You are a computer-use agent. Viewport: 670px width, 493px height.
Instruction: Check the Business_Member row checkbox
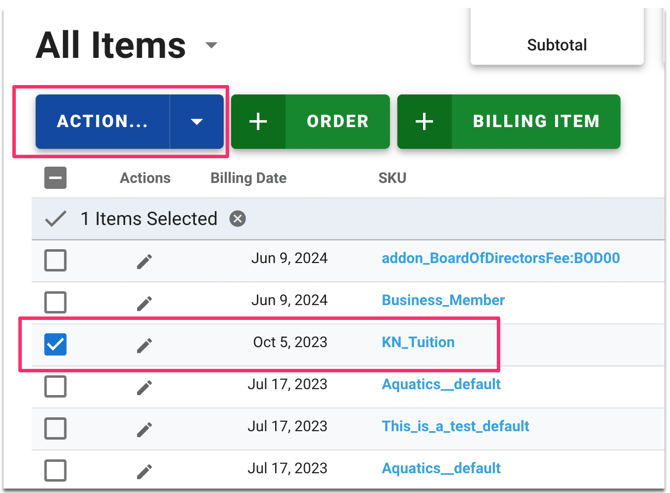point(56,302)
